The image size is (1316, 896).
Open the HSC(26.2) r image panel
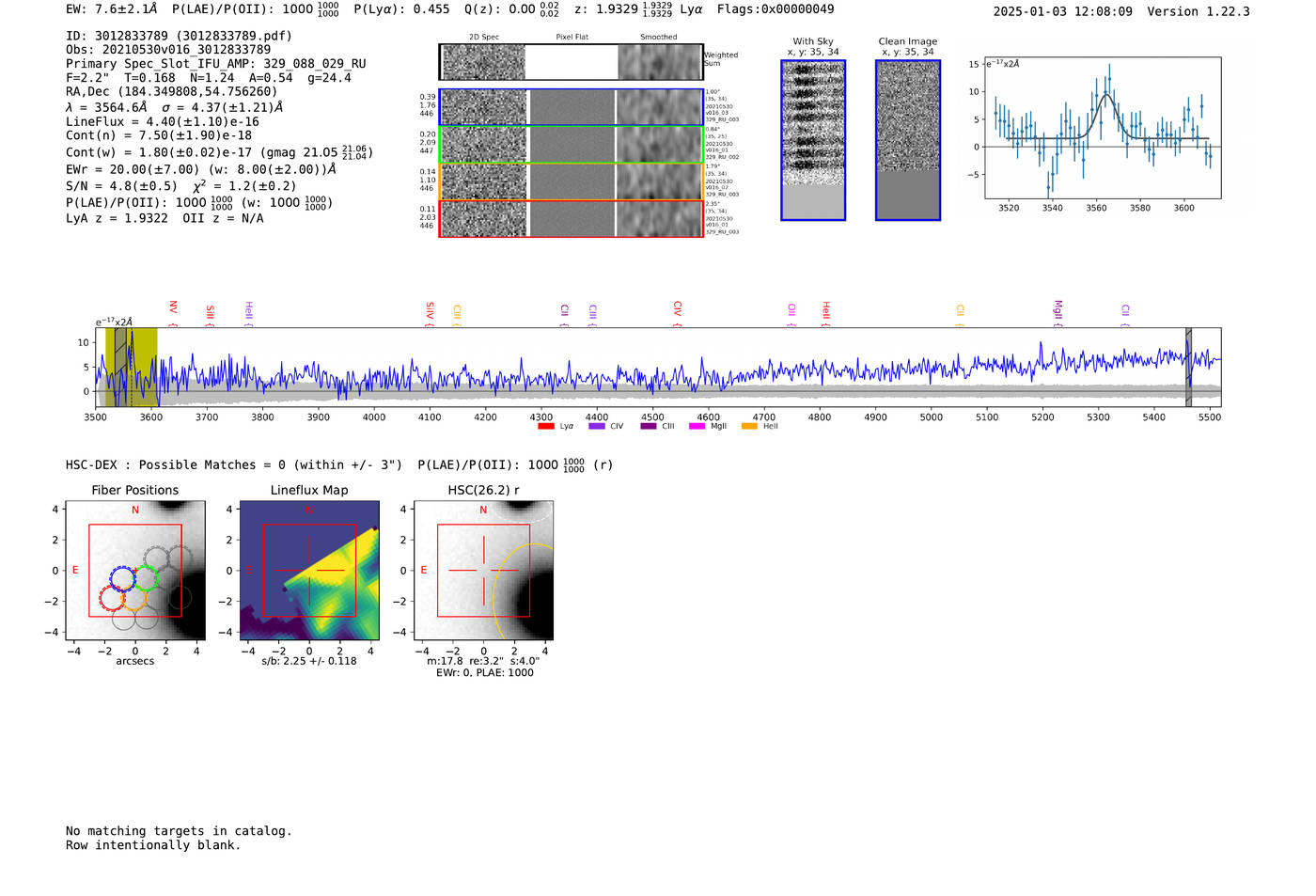tap(483, 571)
